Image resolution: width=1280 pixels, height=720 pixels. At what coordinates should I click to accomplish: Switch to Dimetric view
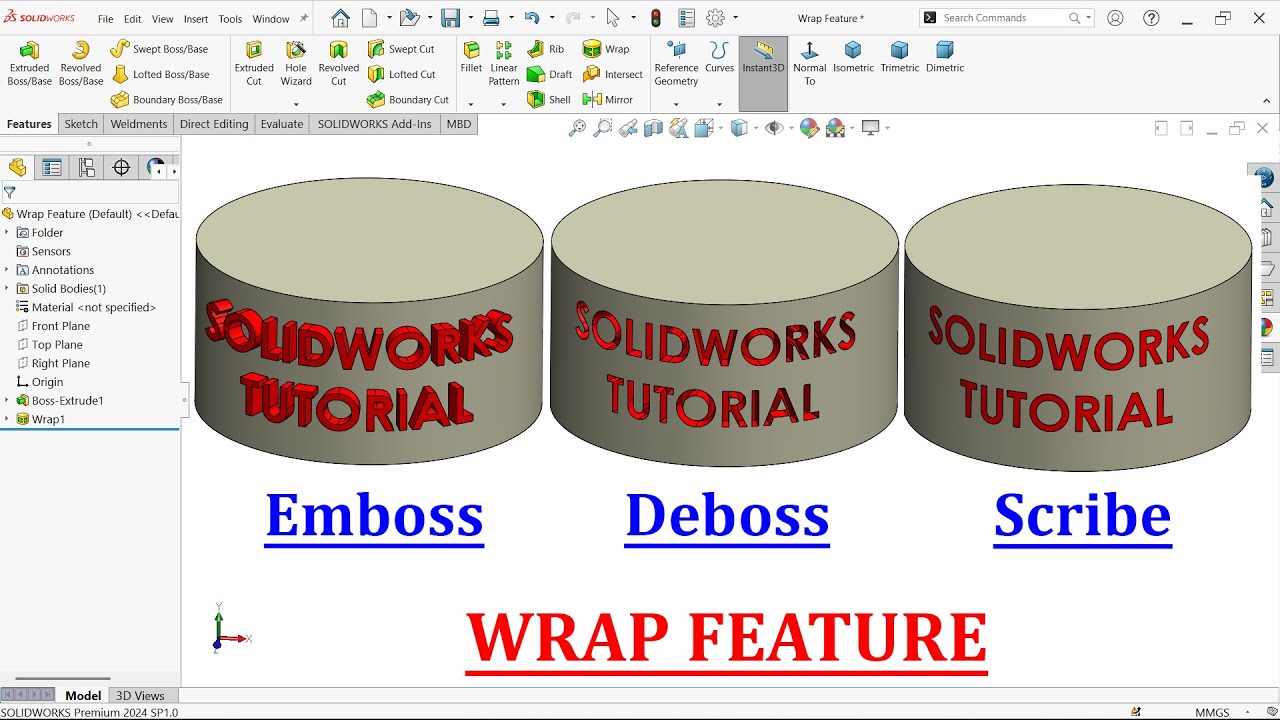(x=945, y=57)
